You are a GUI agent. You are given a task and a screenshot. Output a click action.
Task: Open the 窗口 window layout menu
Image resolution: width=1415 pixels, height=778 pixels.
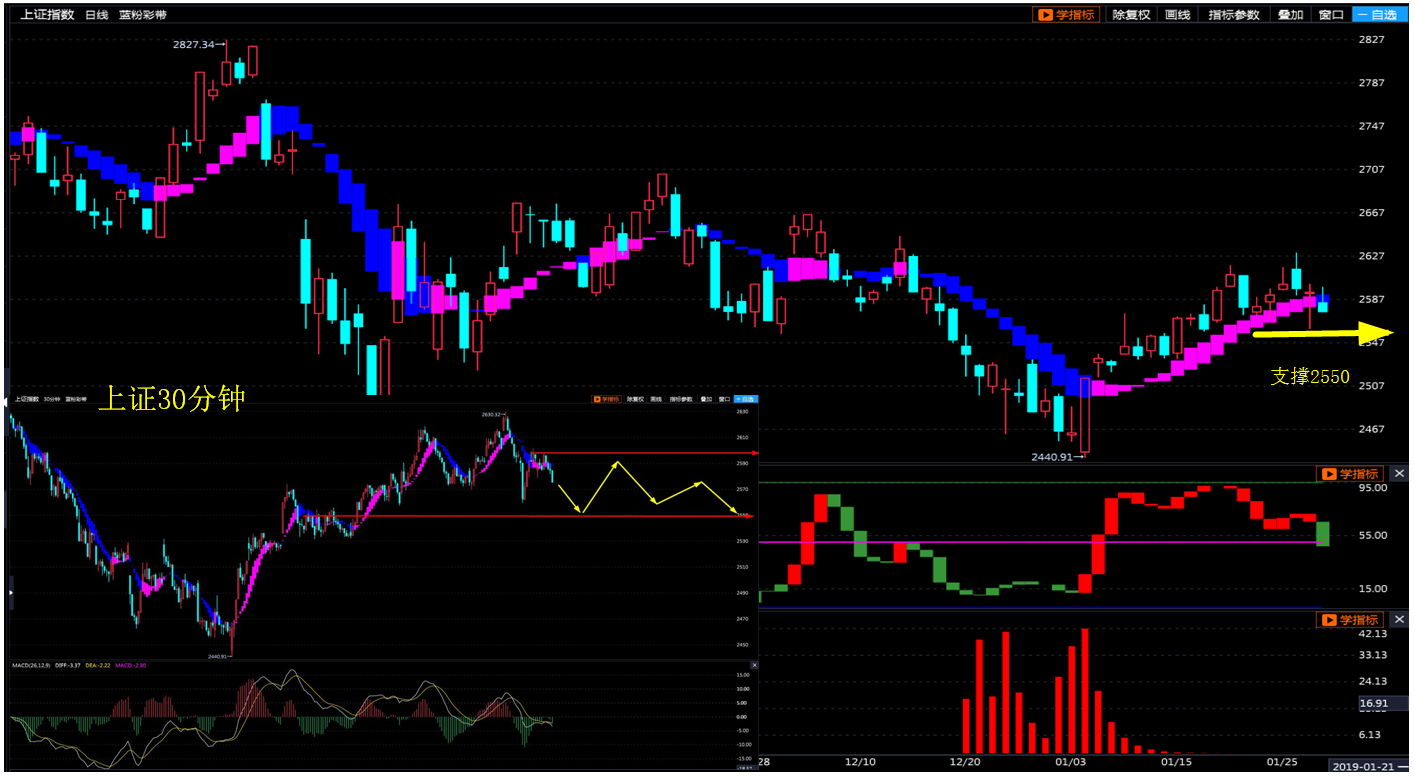point(1330,15)
